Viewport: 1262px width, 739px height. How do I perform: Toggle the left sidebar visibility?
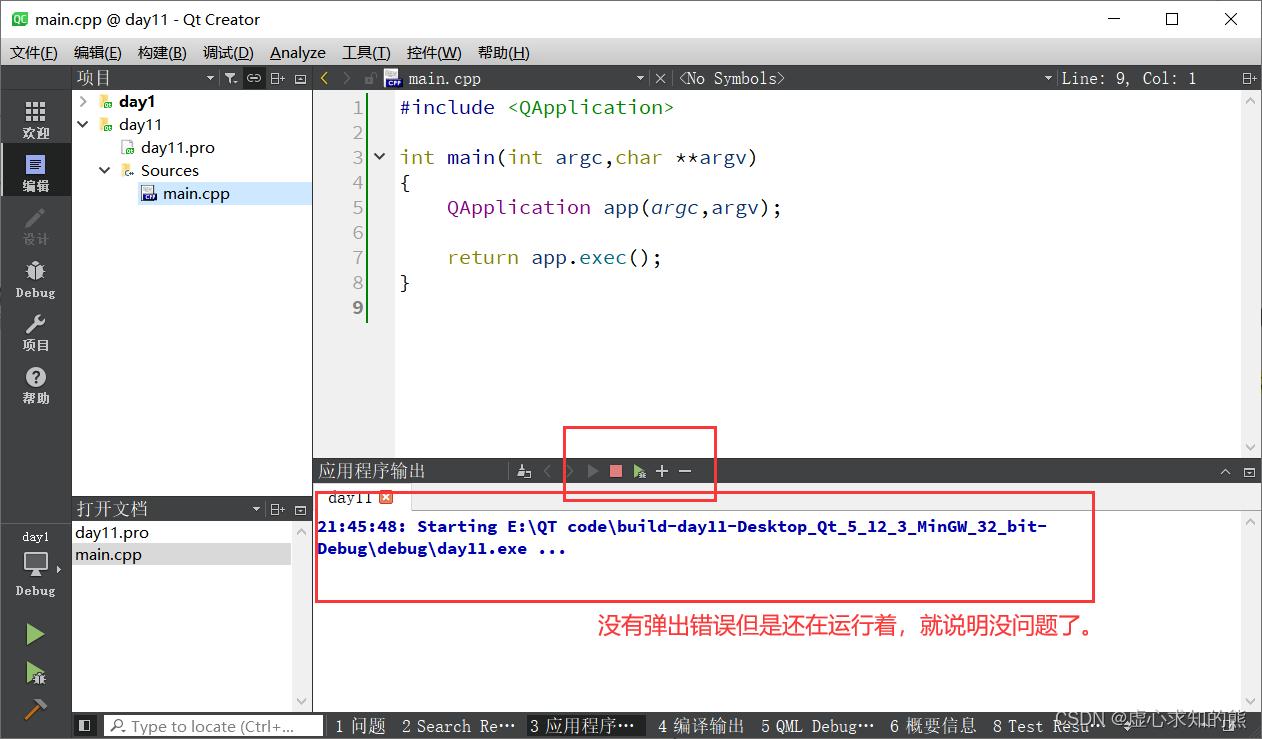point(85,726)
